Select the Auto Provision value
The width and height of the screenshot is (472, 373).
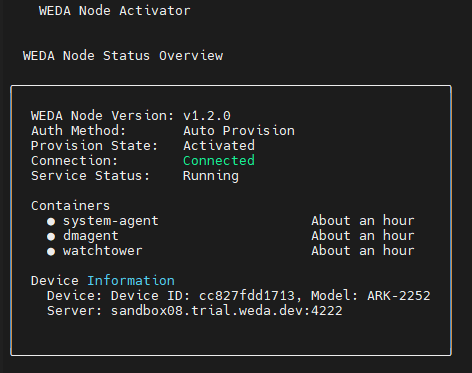point(239,131)
